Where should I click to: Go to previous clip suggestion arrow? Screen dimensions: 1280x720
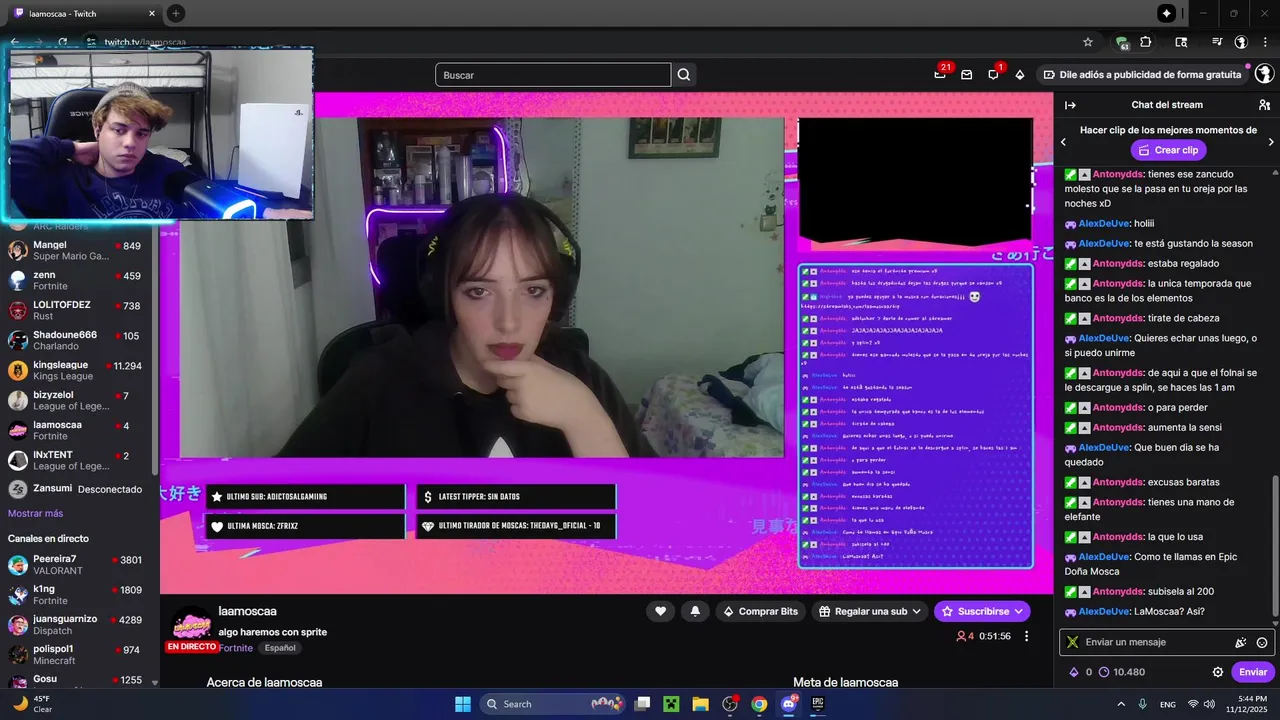(1063, 142)
